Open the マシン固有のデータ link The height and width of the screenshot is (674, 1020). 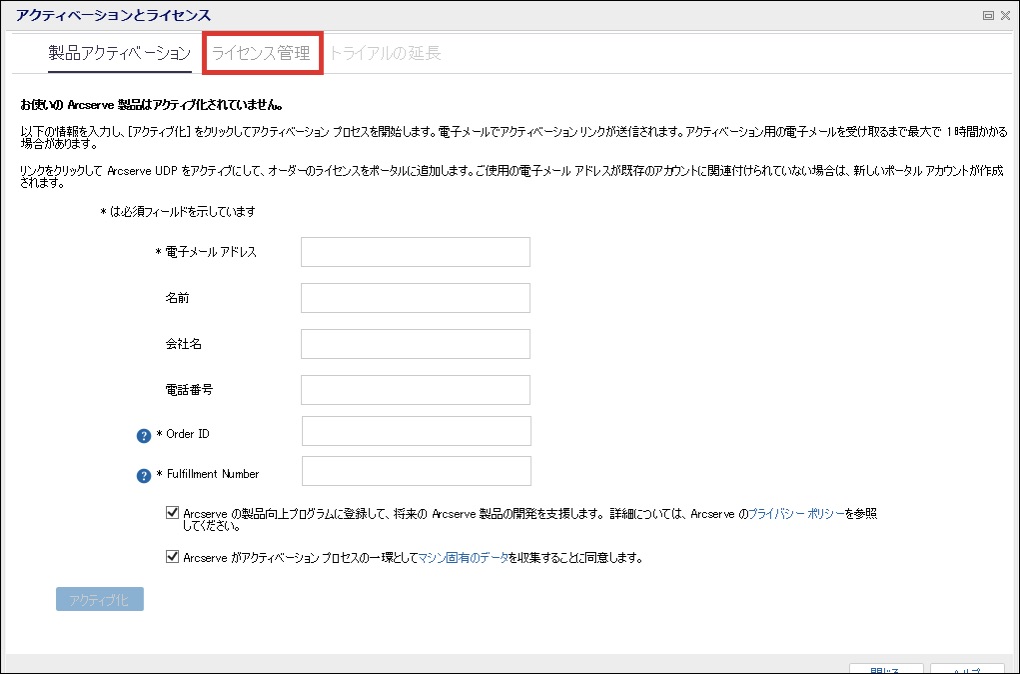(463, 558)
